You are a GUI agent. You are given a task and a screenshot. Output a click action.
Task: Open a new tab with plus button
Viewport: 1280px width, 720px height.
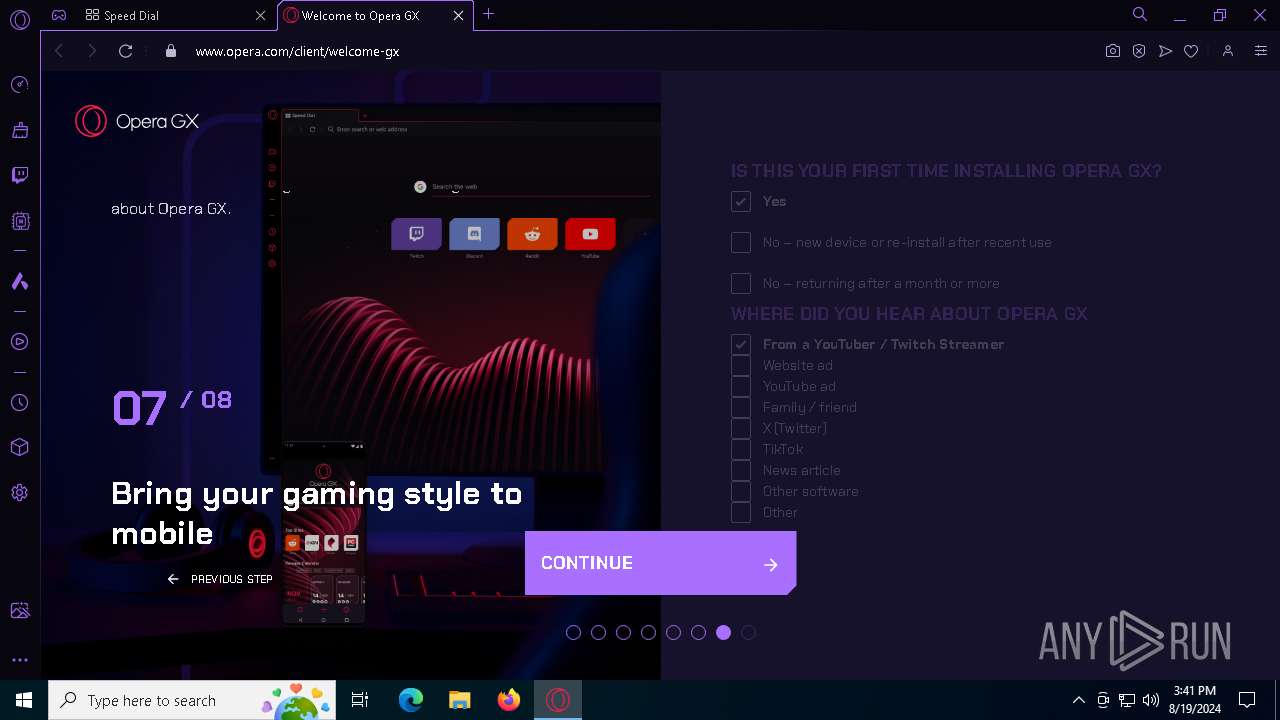[488, 14]
